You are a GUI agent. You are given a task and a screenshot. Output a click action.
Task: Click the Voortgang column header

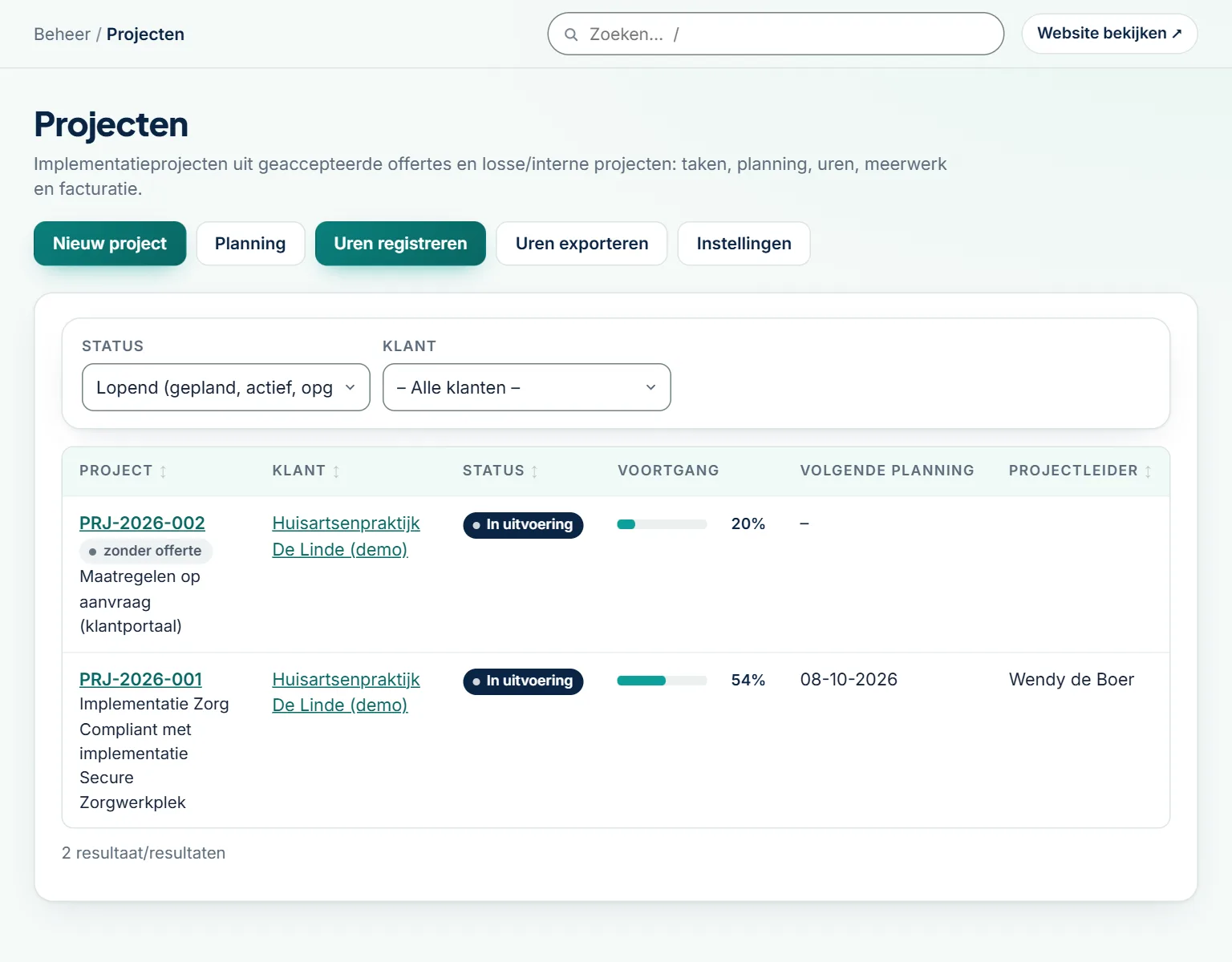click(x=668, y=471)
